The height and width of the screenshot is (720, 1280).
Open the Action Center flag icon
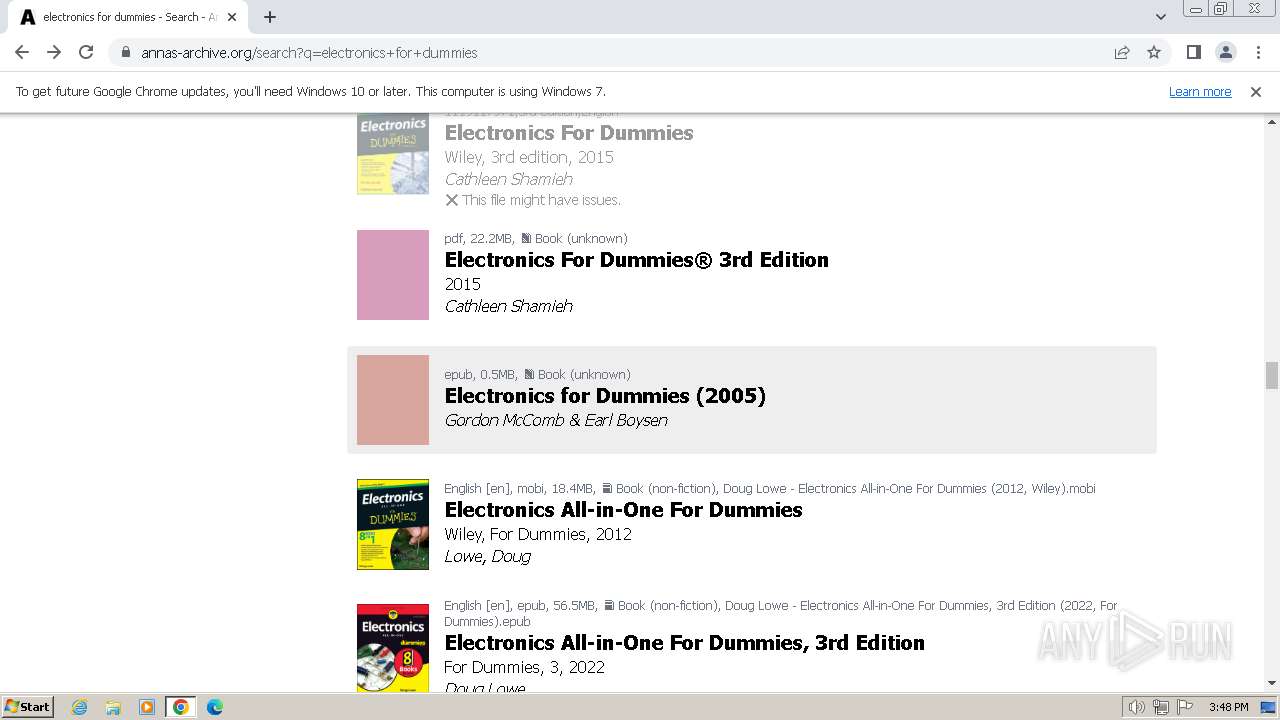coord(1184,707)
